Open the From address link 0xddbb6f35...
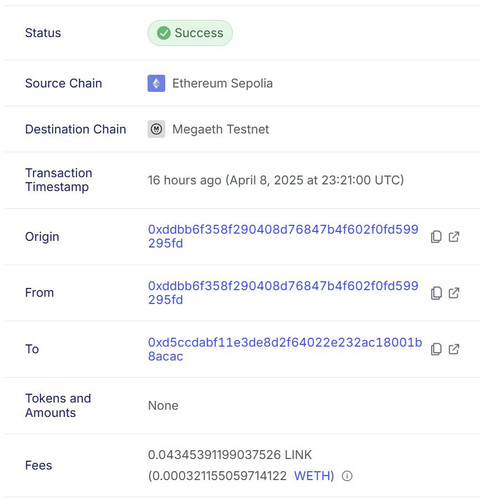 tap(283, 293)
